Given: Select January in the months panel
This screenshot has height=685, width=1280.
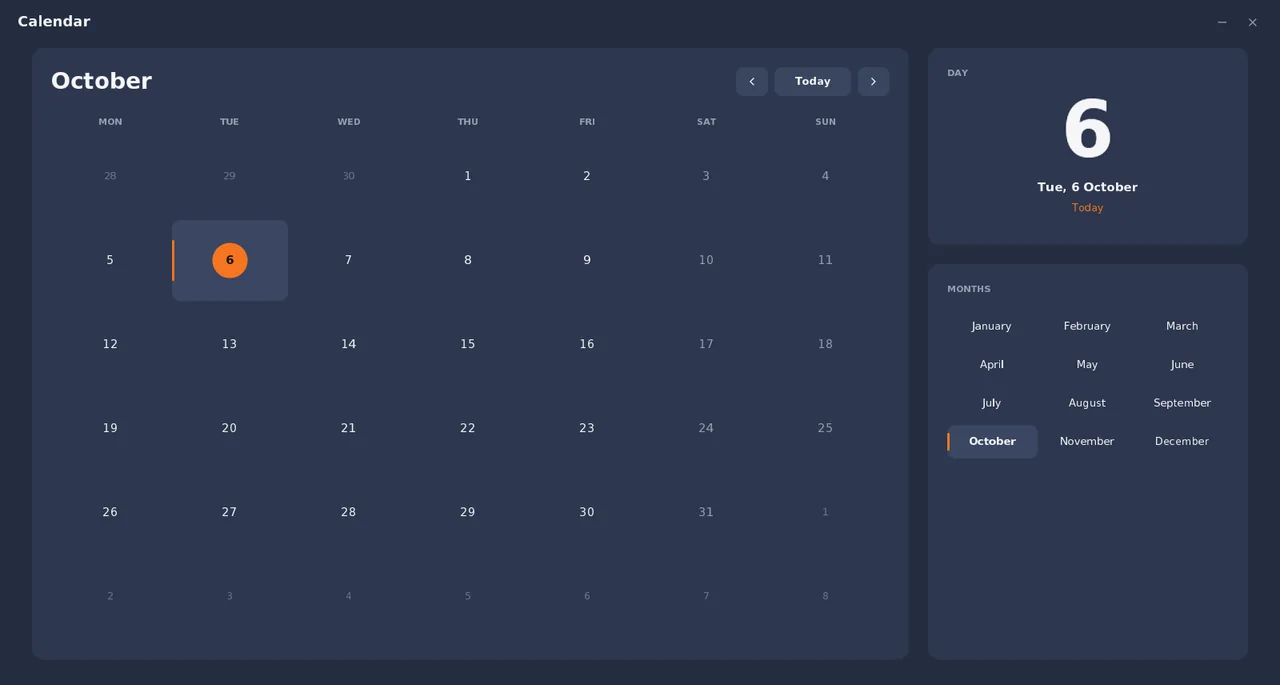Looking at the screenshot, I should 991,326.
